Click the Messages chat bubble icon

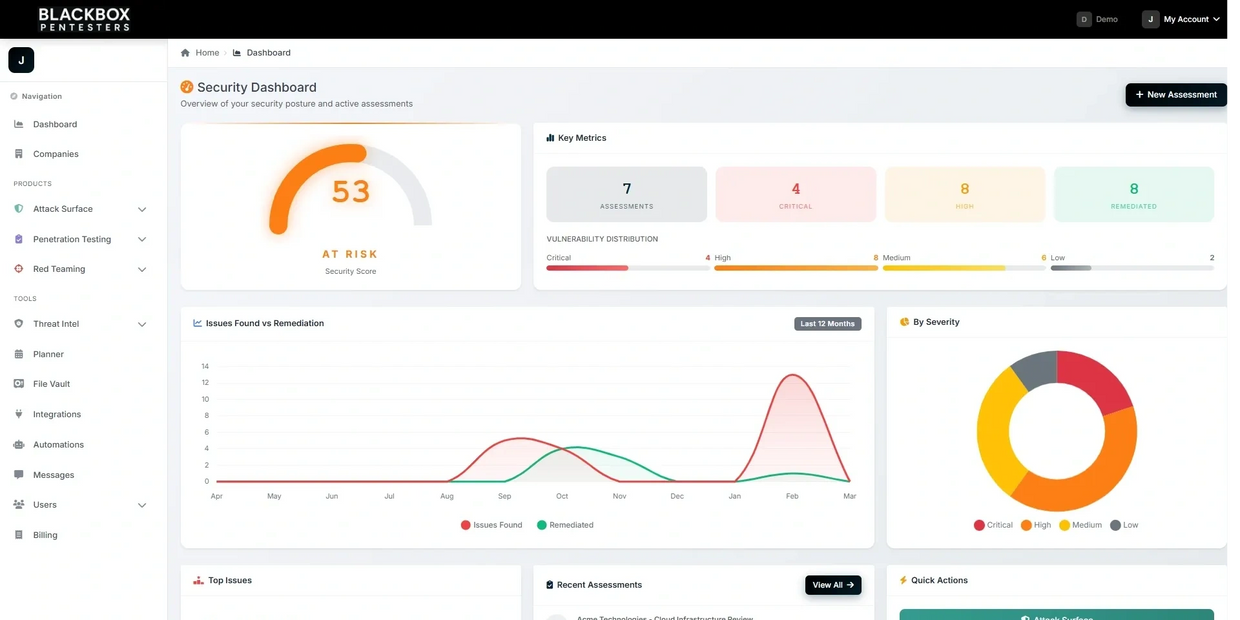[x=19, y=475]
